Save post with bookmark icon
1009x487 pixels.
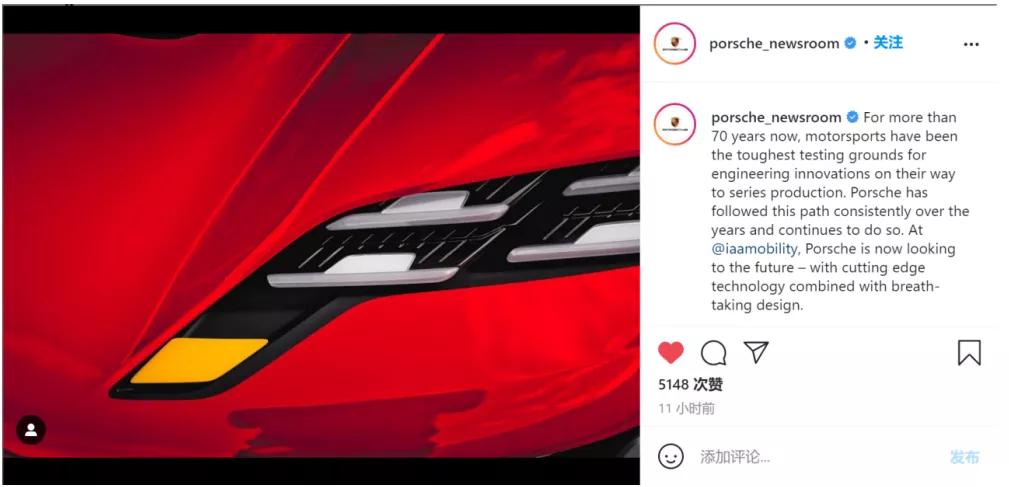pos(969,353)
